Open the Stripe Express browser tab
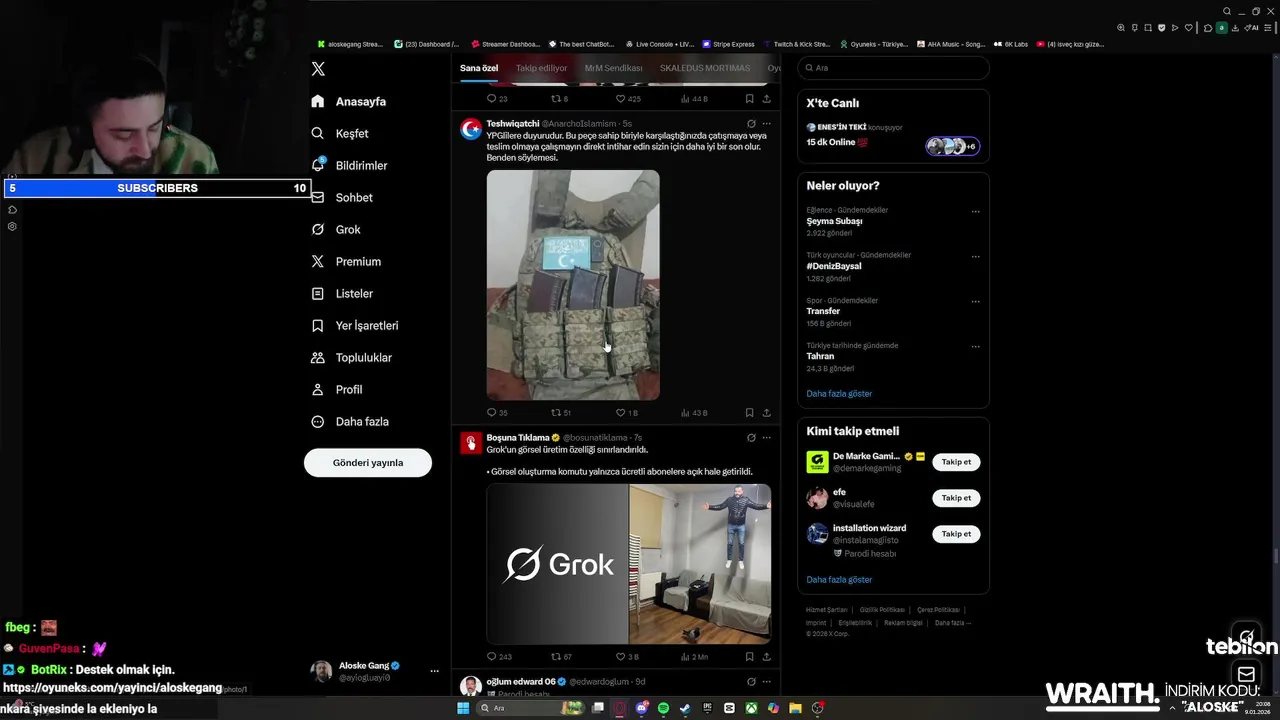This screenshot has width=1280, height=720. 728,44
